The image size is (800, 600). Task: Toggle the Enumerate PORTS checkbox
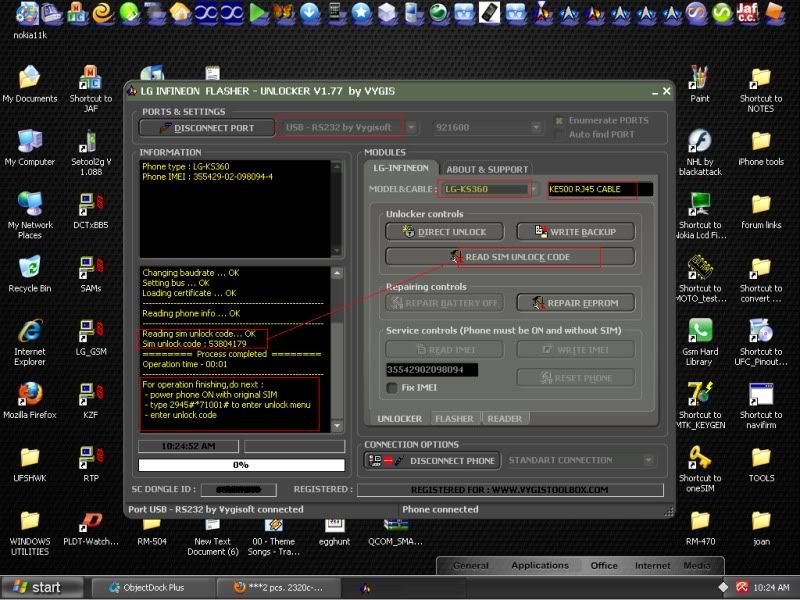click(x=559, y=120)
